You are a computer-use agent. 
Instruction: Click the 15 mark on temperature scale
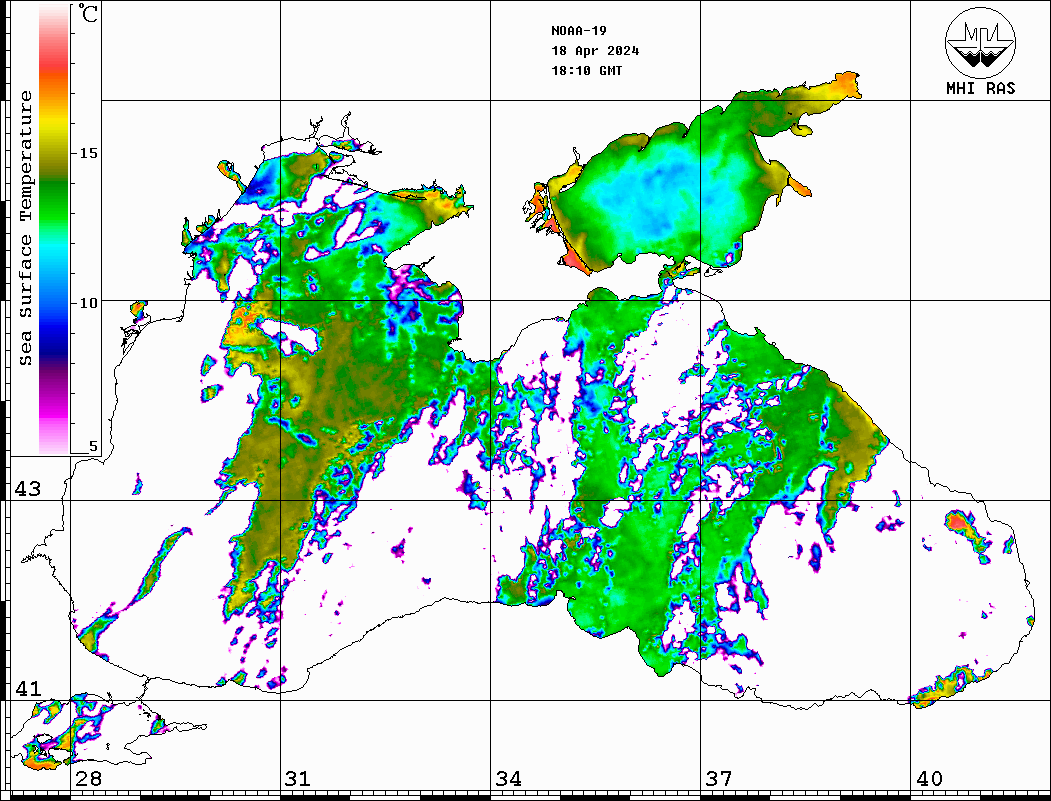click(88, 153)
